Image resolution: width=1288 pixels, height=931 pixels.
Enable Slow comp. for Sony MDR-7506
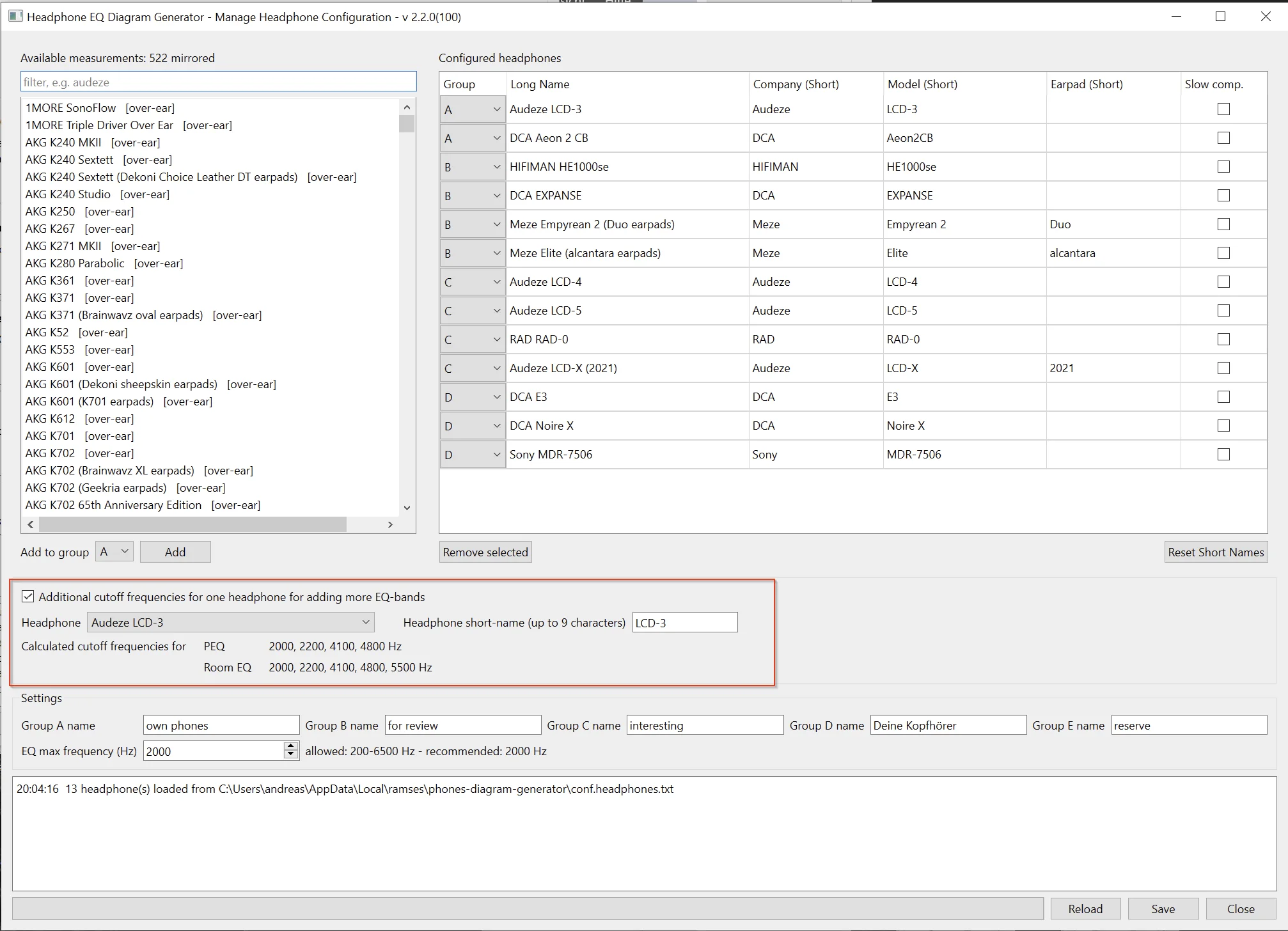pyautogui.click(x=1223, y=455)
